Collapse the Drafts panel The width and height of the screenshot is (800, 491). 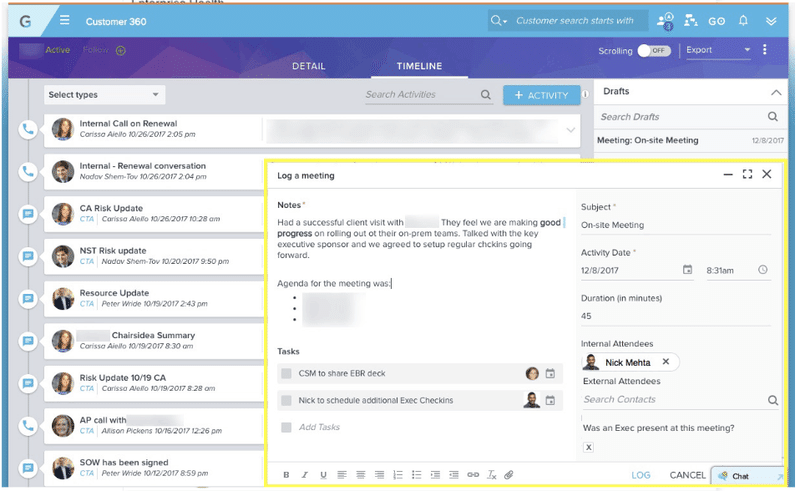tap(776, 92)
